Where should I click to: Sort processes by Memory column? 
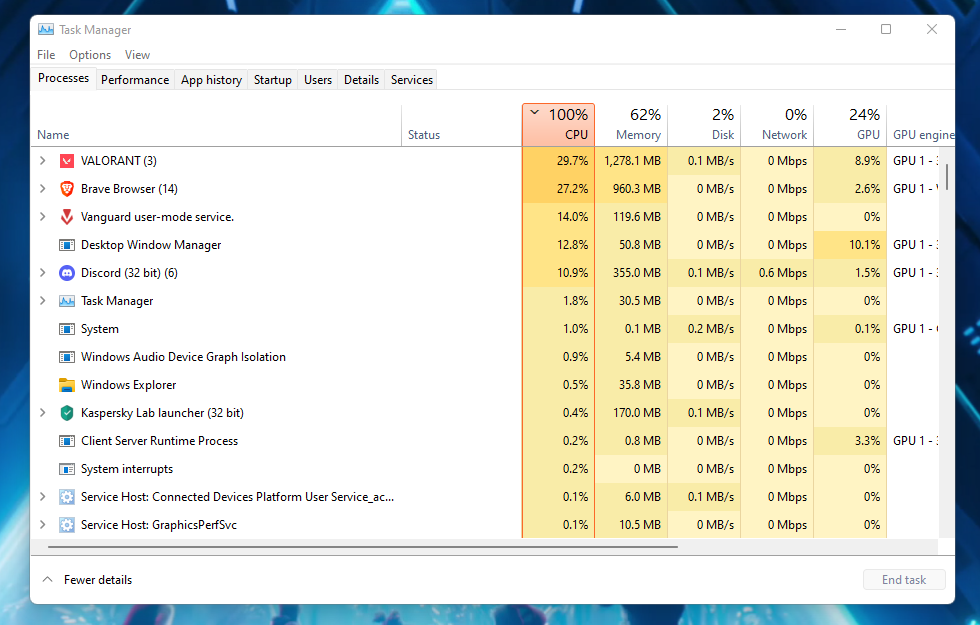coord(631,125)
